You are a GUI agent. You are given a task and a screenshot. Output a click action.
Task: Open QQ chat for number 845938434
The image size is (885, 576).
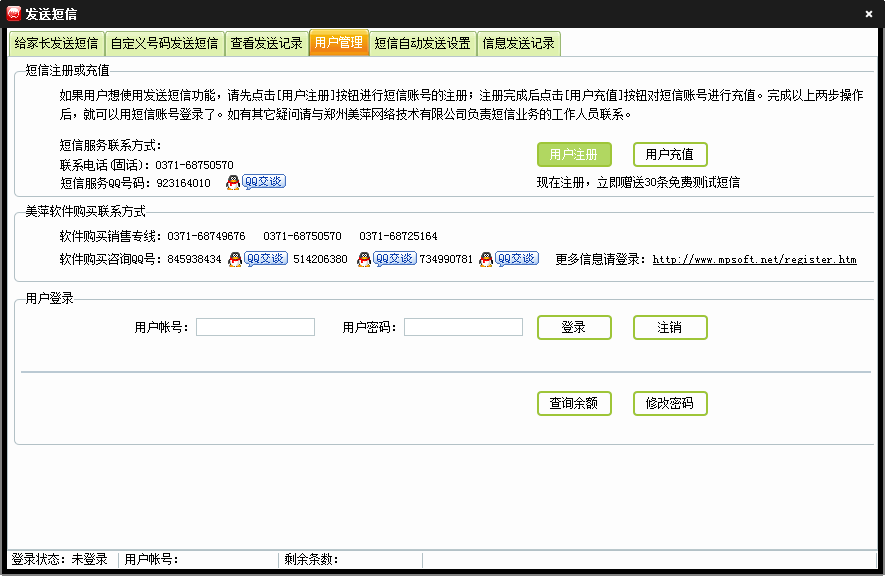click(x=258, y=259)
